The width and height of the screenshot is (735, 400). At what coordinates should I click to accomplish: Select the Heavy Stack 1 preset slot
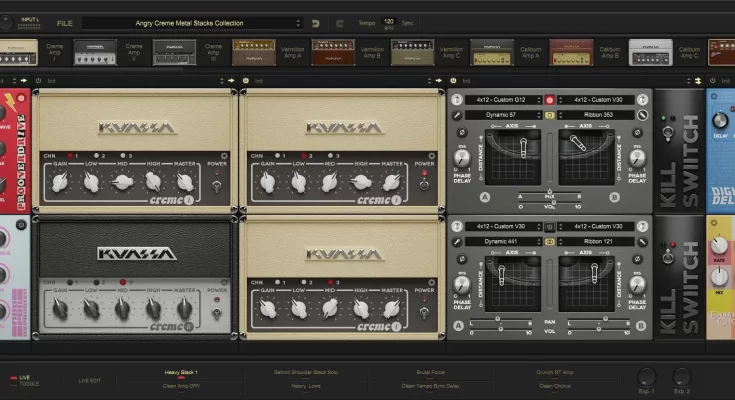click(181, 372)
